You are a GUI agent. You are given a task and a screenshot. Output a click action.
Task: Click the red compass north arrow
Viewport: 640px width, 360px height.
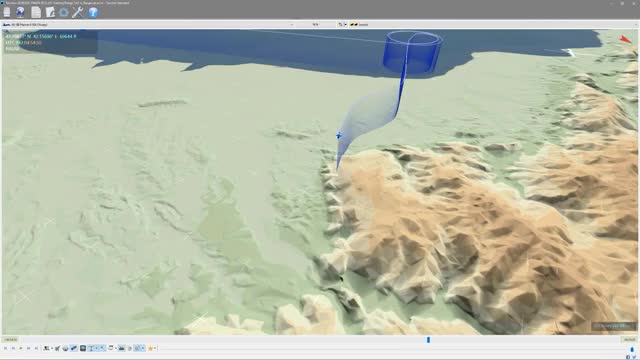[625, 39]
